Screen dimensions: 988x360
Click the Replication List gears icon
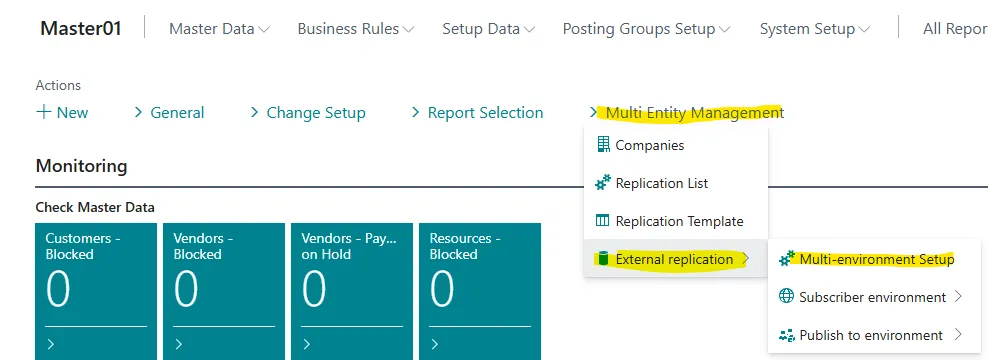pos(603,183)
